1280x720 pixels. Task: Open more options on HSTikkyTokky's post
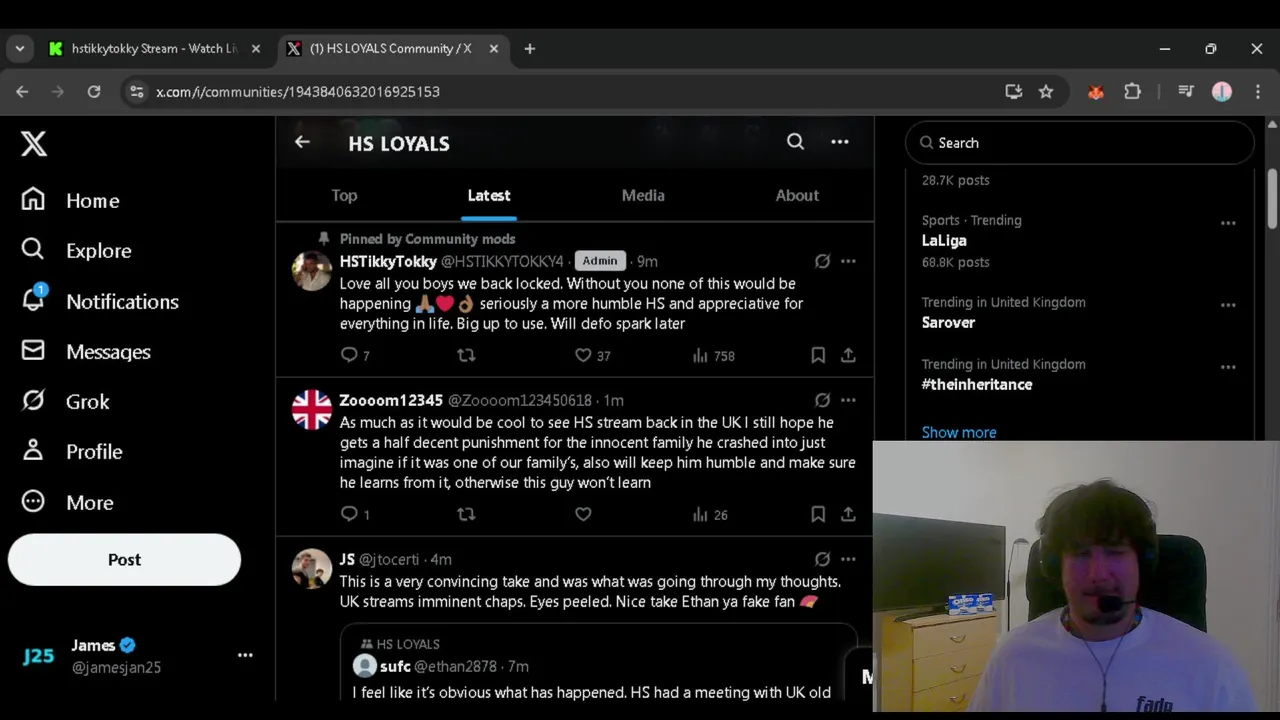pos(848,261)
